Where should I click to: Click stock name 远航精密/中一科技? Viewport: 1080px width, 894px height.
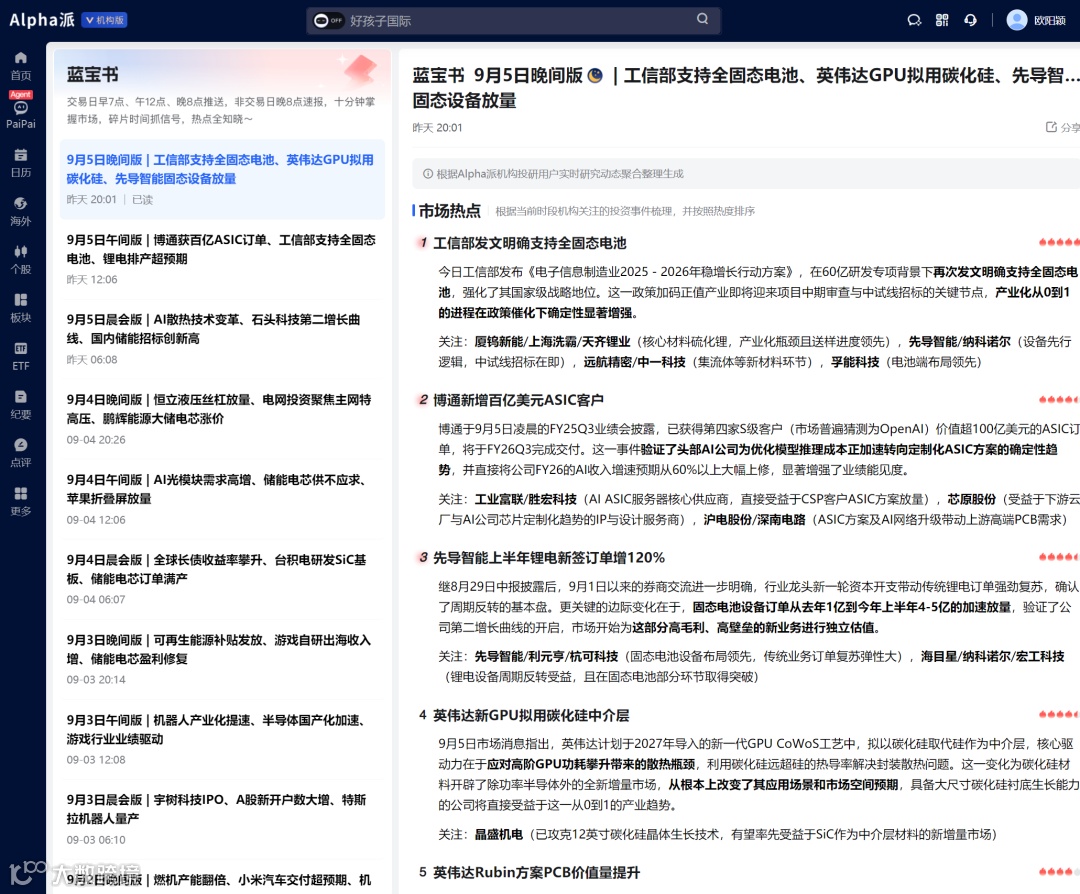click(x=634, y=362)
